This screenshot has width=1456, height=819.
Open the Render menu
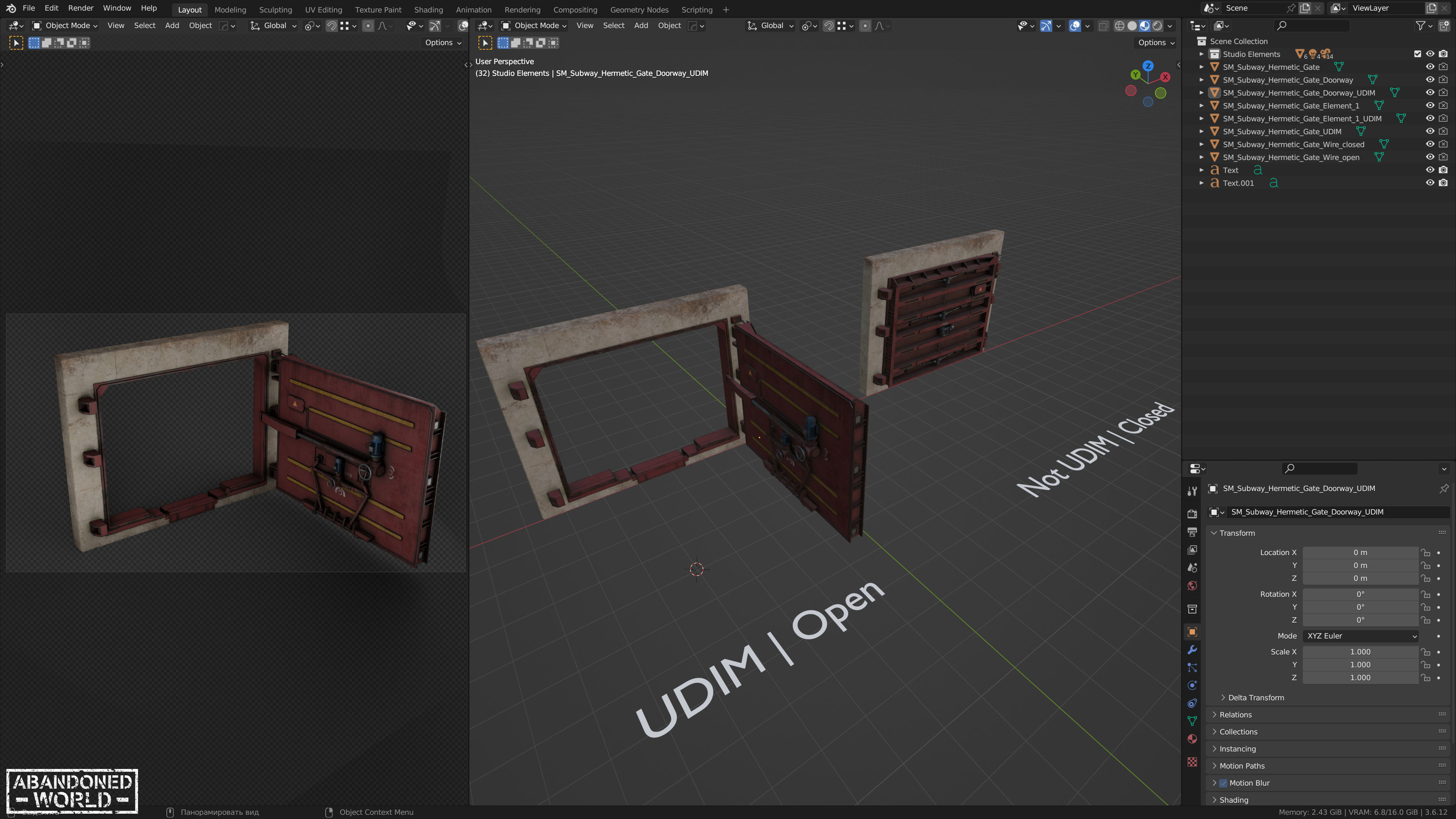coord(81,8)
